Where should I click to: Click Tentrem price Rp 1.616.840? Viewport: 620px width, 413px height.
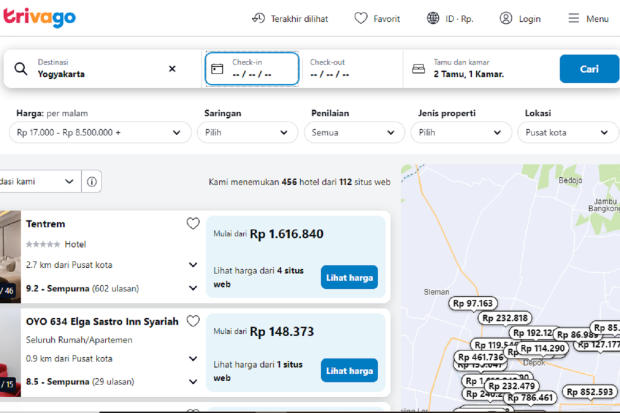tap(286, 234)
